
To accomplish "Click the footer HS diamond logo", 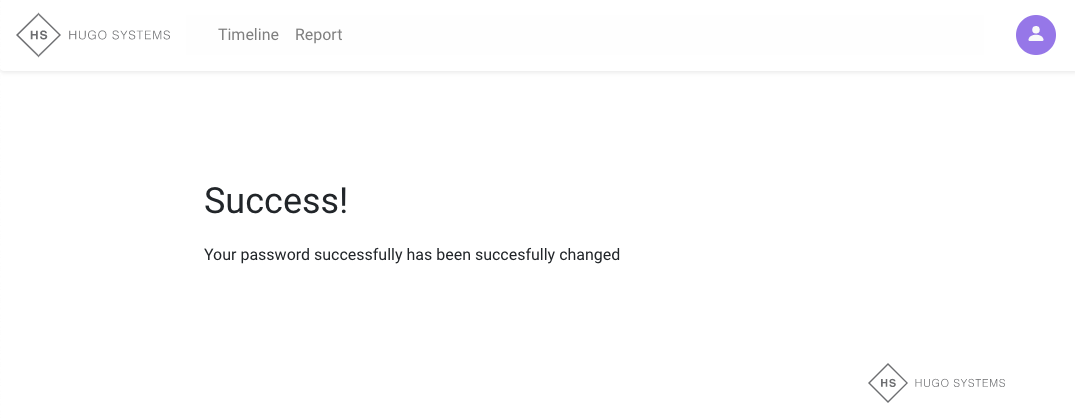I will [887, 383].
